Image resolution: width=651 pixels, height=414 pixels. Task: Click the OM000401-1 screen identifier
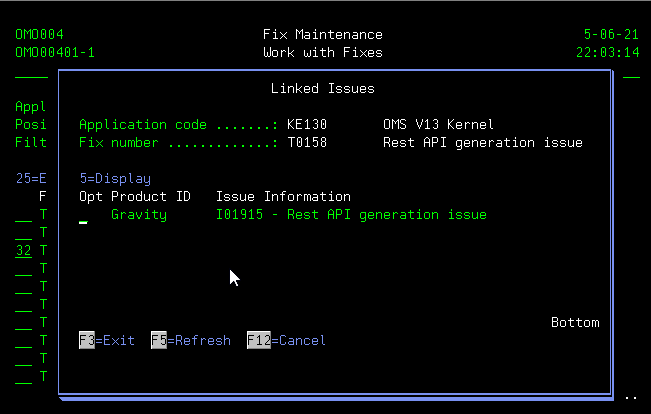coord(55,53)
